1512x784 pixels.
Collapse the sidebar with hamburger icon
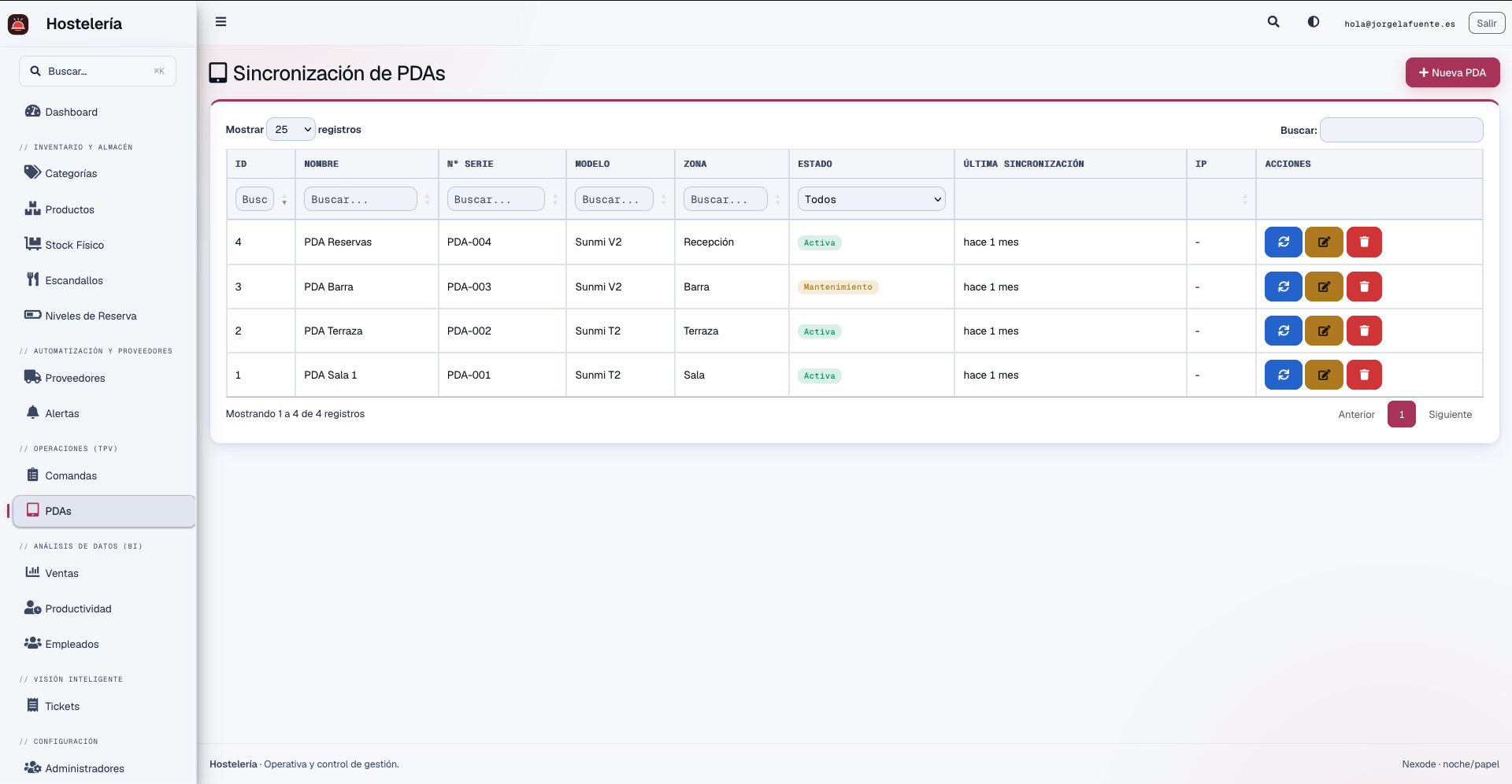point(221,22)
